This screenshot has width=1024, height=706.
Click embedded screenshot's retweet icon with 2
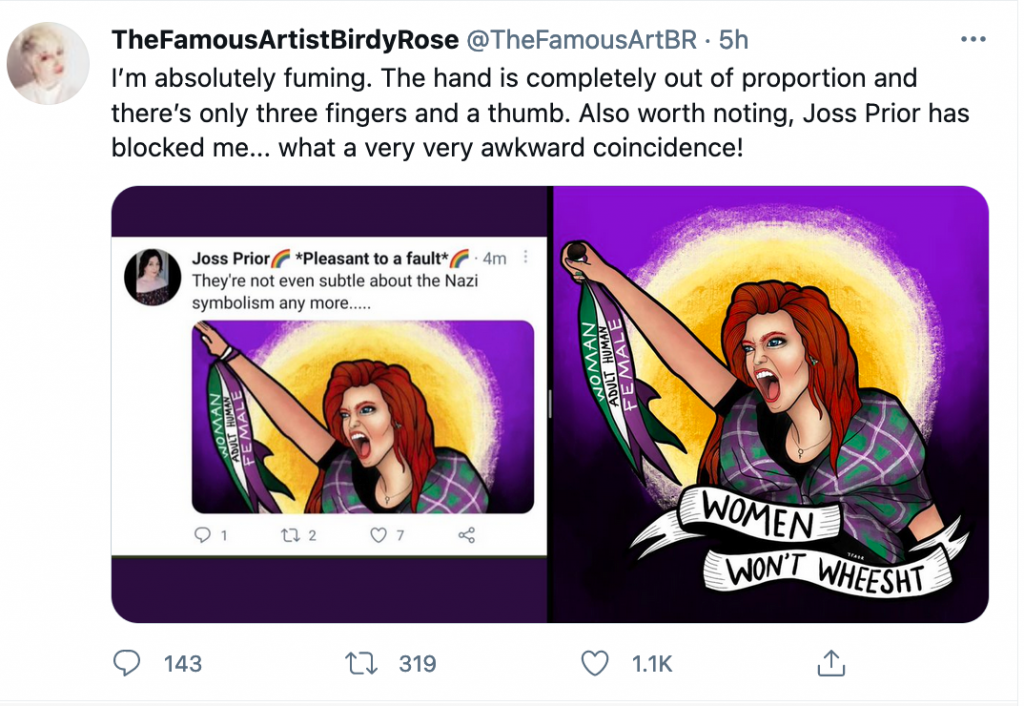289,536
